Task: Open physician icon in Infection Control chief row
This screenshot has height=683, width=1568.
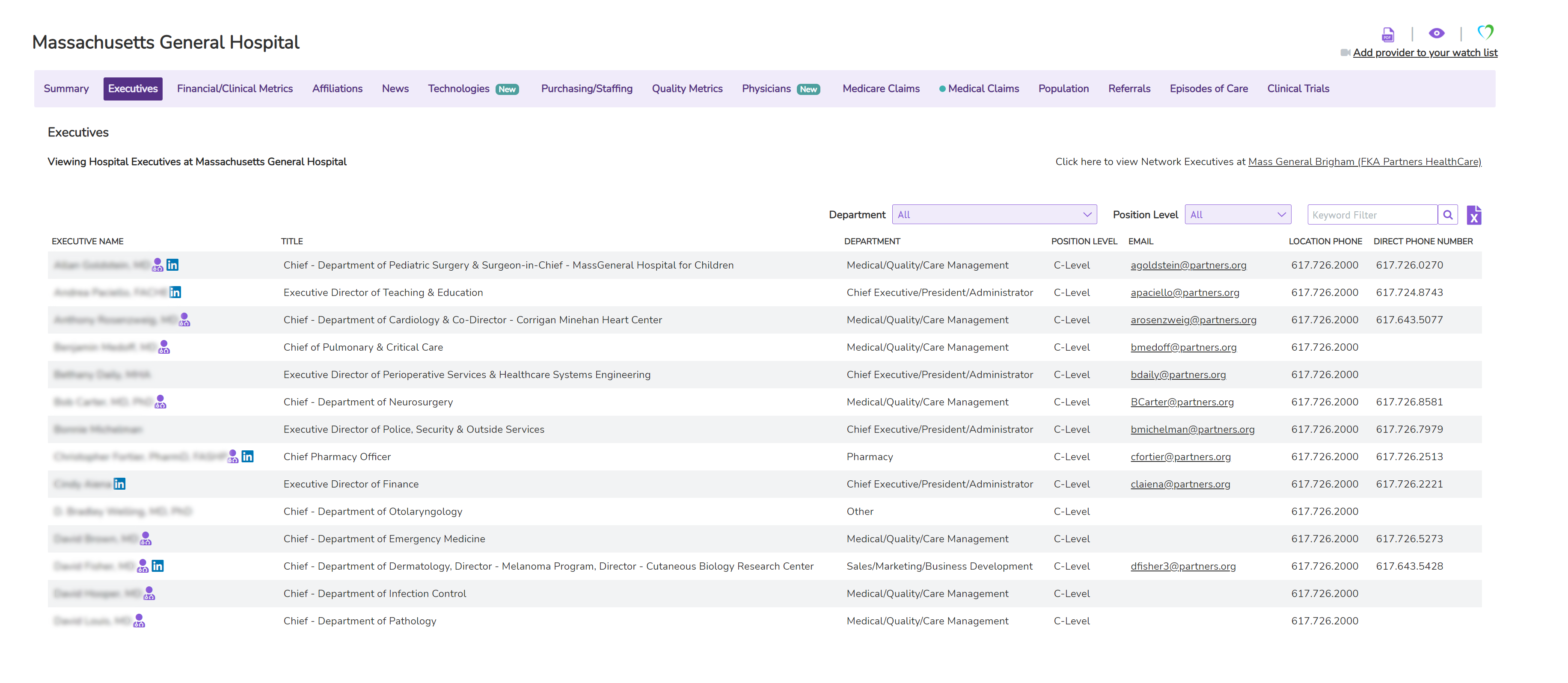Action: [149, 593]
